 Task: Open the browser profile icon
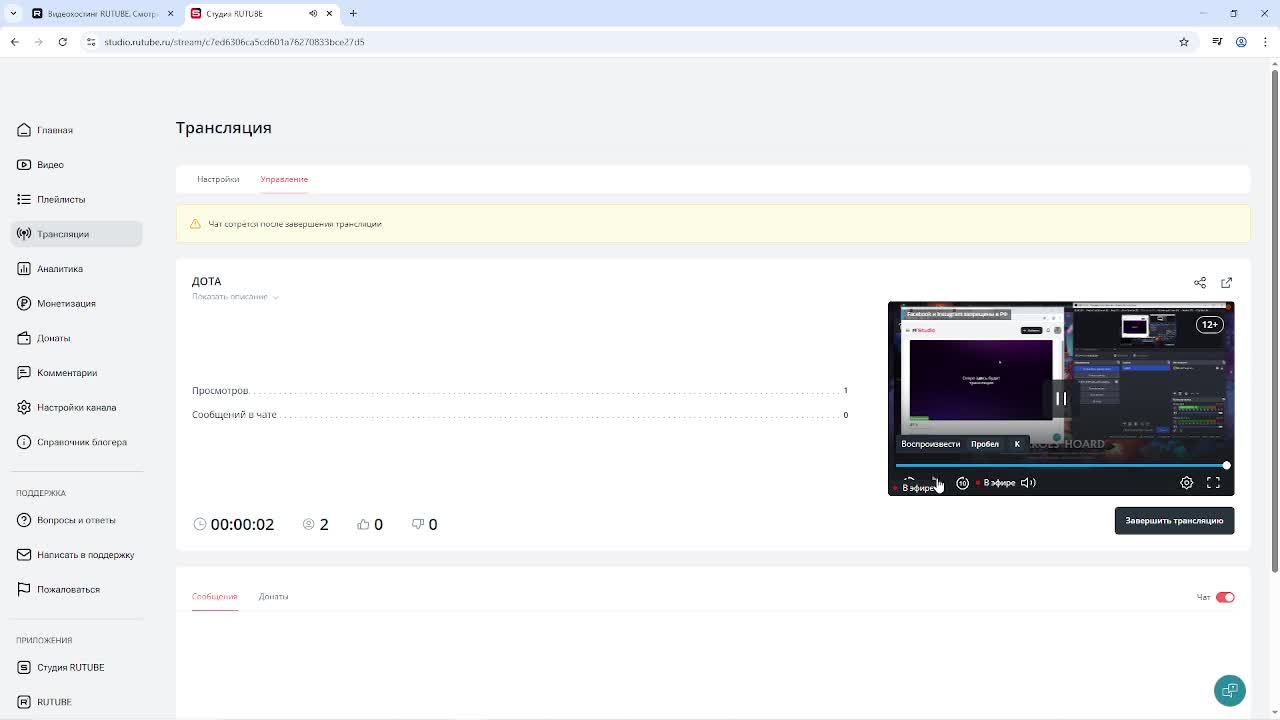(1241, 42)
